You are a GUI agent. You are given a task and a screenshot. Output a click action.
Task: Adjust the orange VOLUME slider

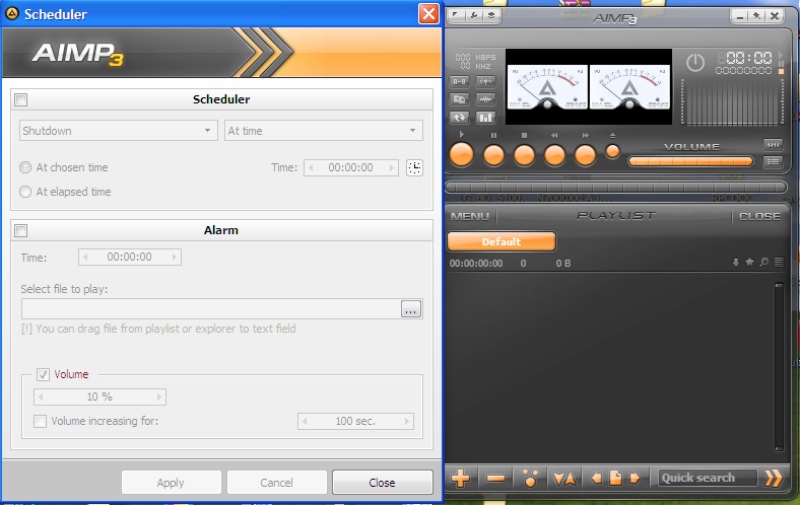tap(690, 161)
